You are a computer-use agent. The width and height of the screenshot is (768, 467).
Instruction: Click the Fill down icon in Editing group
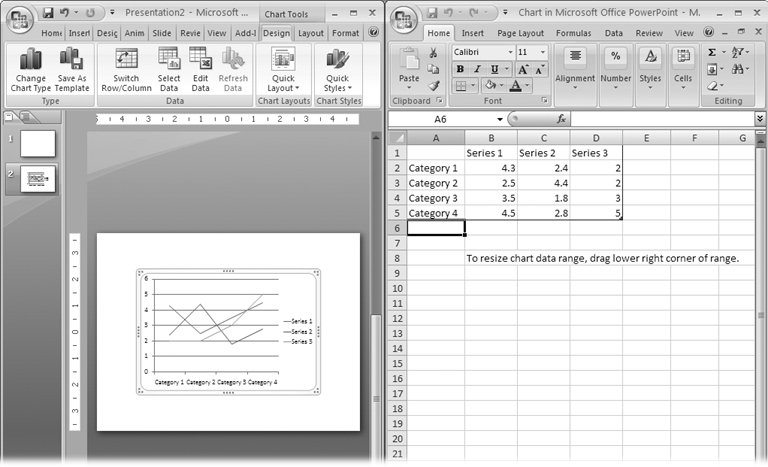tap(712, 69)
